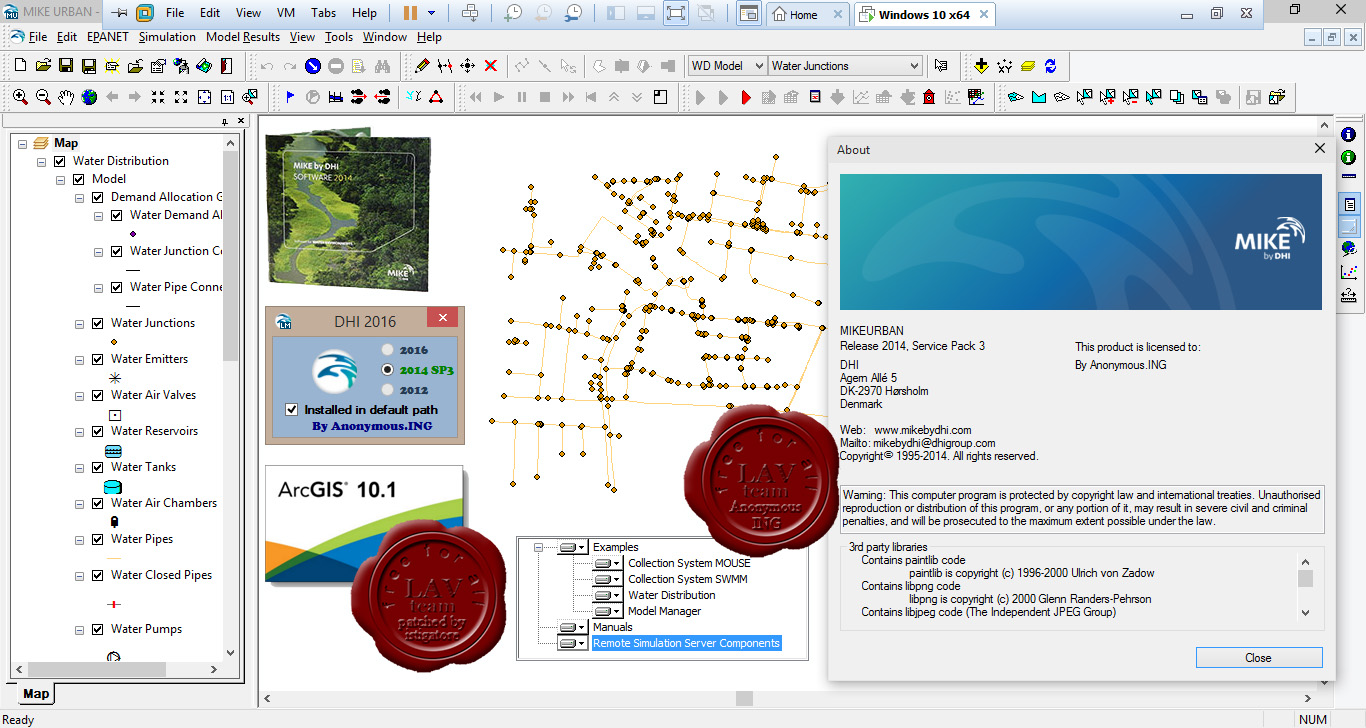Toggle the Model layer checkbox
This screenshot has width=1366, height=728.
tap(79, 179)
